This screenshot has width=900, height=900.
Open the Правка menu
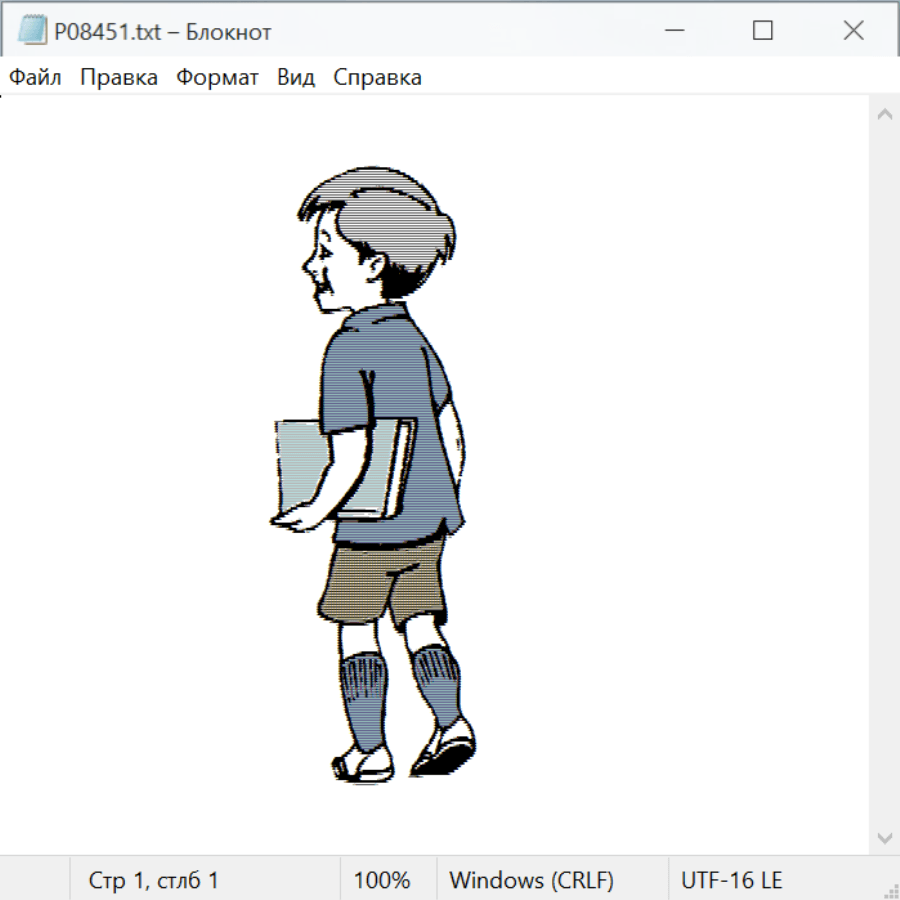[119, 78]
